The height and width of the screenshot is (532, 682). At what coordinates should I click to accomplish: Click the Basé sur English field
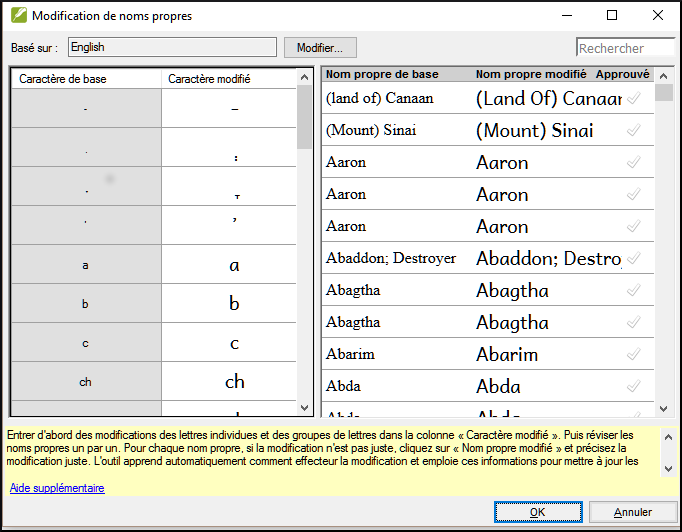tap(172, 47)
